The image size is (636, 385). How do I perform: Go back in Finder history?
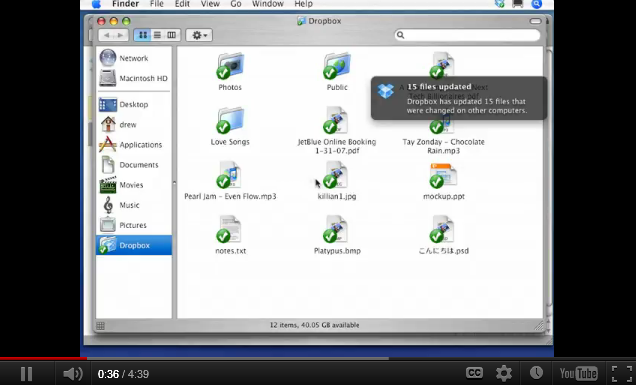coord(106,35)
